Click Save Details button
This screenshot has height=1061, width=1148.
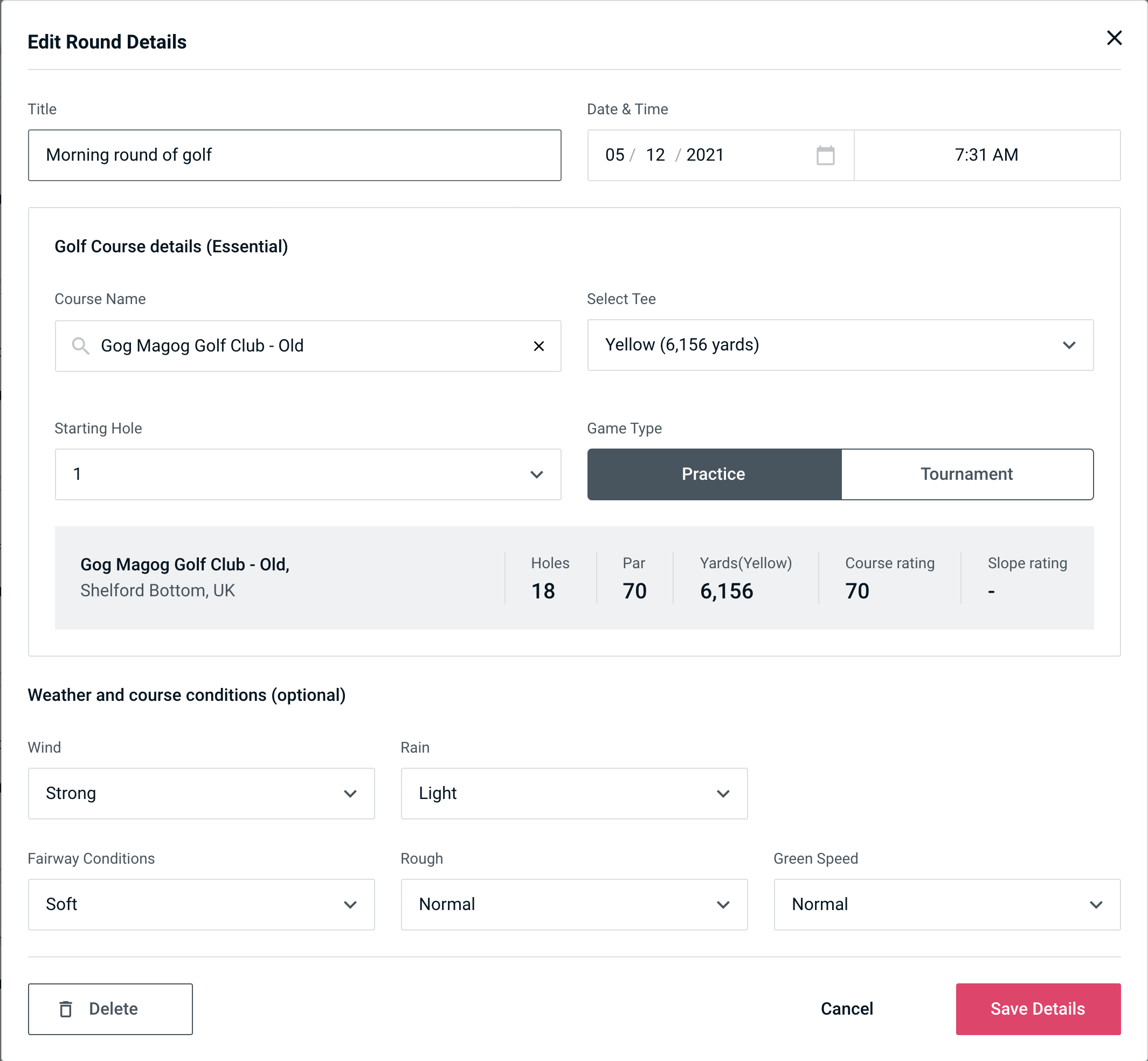1038,1009
